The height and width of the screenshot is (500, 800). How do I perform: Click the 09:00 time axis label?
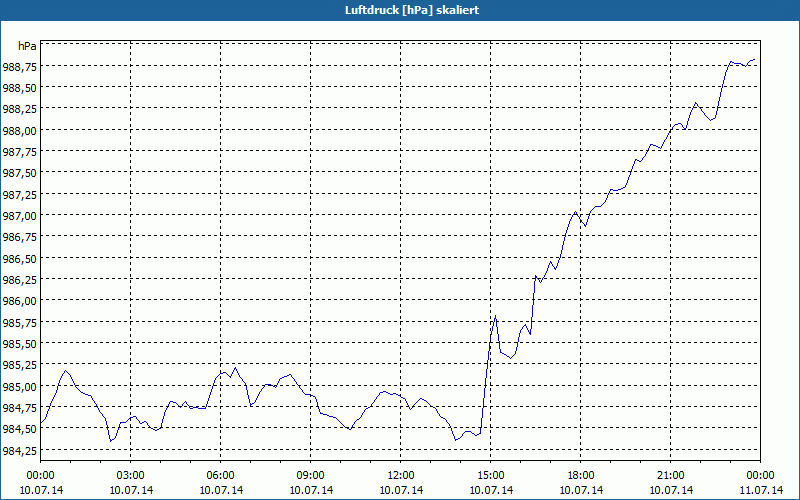pos(311,476)
